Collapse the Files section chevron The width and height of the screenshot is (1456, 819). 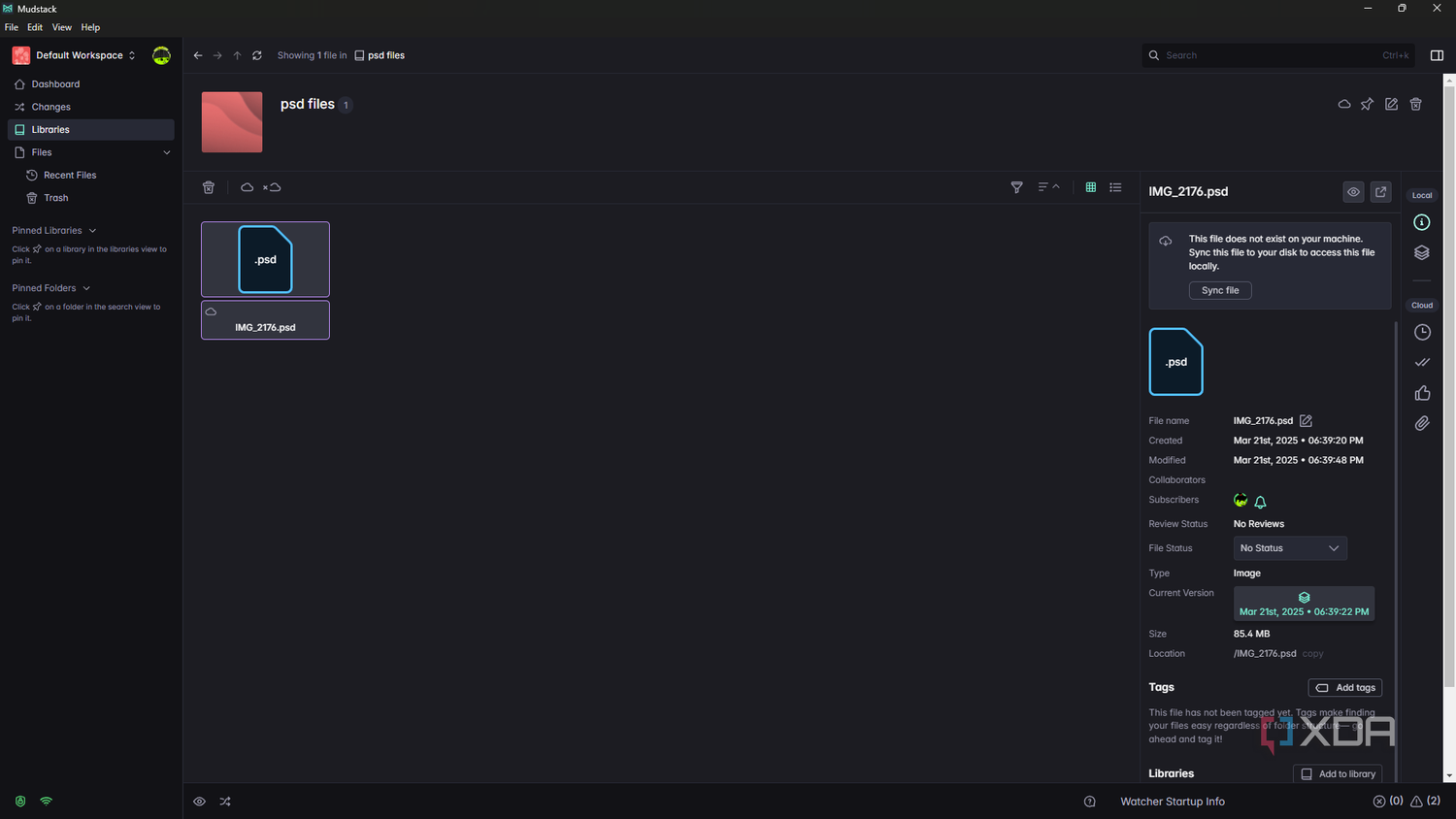click(x=167, y=152)
